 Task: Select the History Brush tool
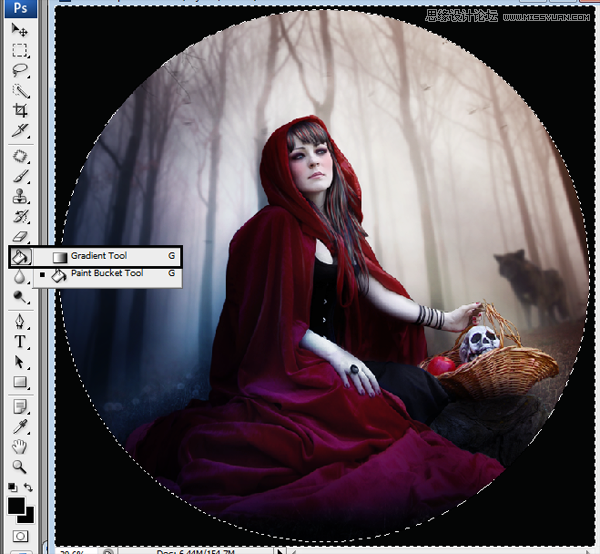pyautogui.click(x=20, y=217)
